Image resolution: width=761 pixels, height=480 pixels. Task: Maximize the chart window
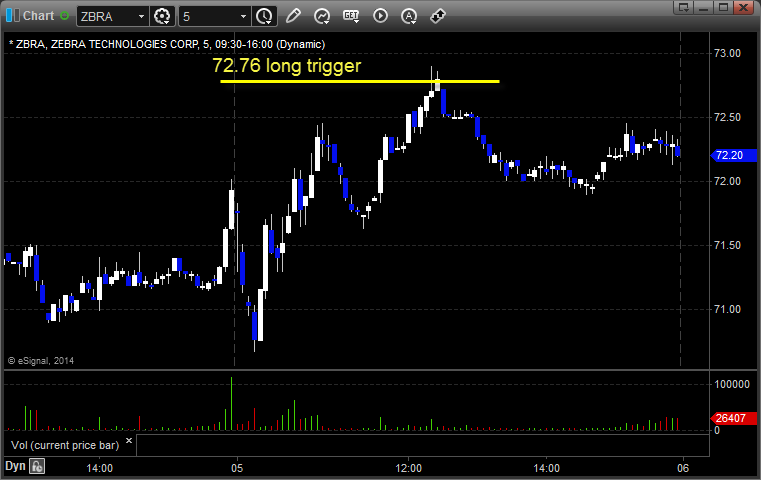pos(723,7)
